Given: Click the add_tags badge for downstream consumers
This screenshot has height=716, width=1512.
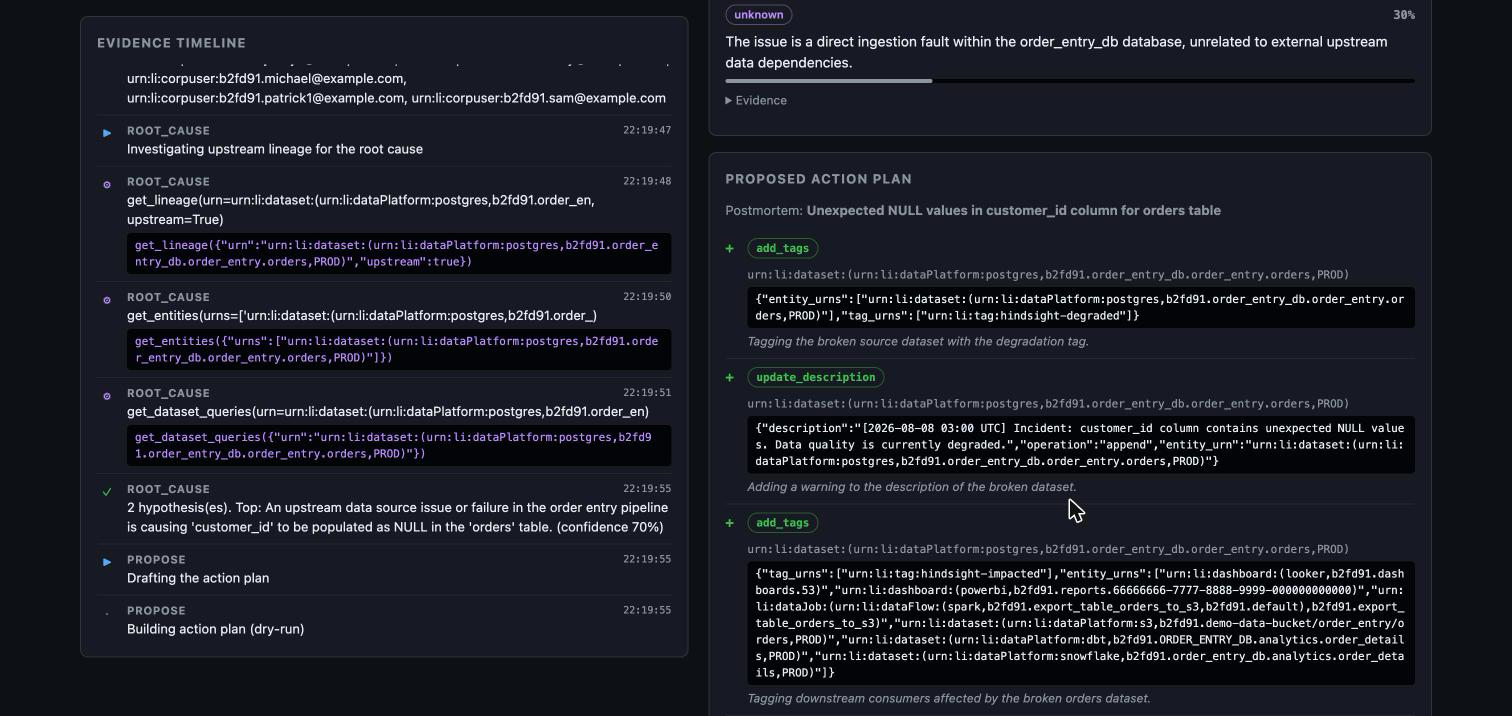Looking at the screenshot, I should point(782,523).
